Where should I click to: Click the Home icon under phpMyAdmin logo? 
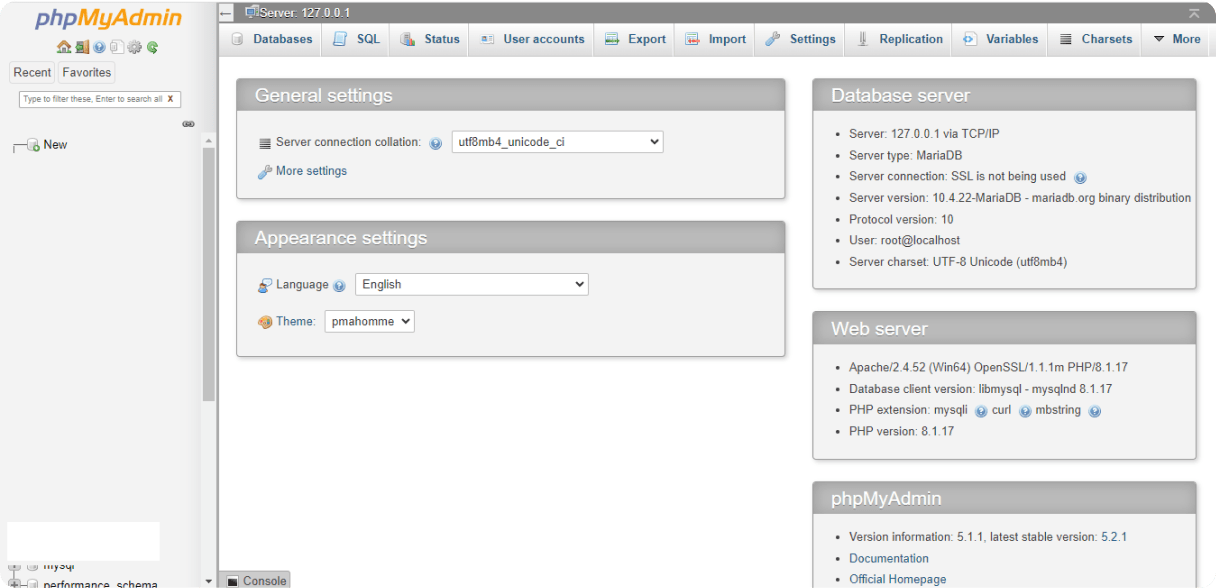coord(64,47)
